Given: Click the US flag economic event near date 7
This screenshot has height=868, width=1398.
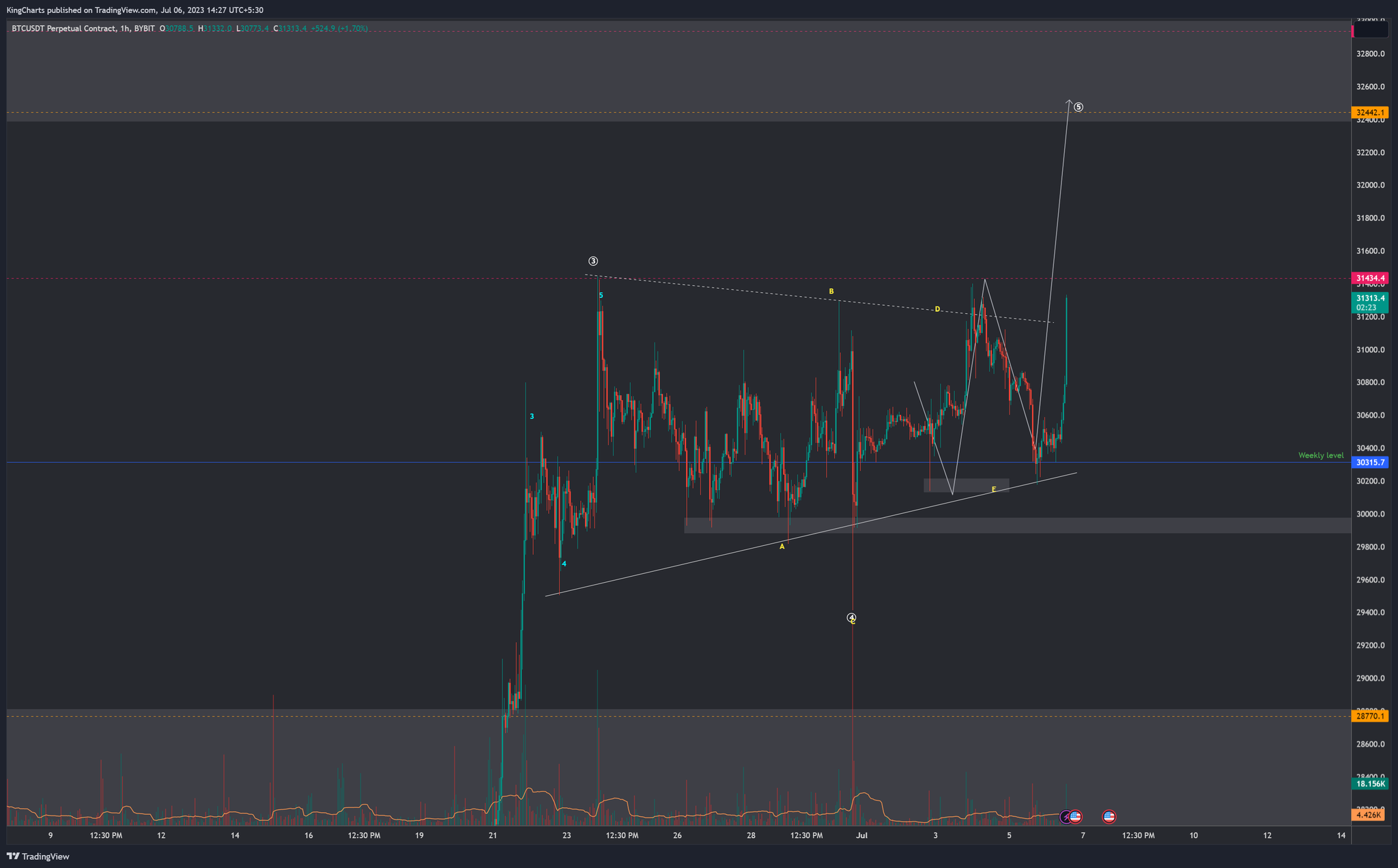Looking at the screenshot, I should pyautogui.click(x=1076, y=816).
